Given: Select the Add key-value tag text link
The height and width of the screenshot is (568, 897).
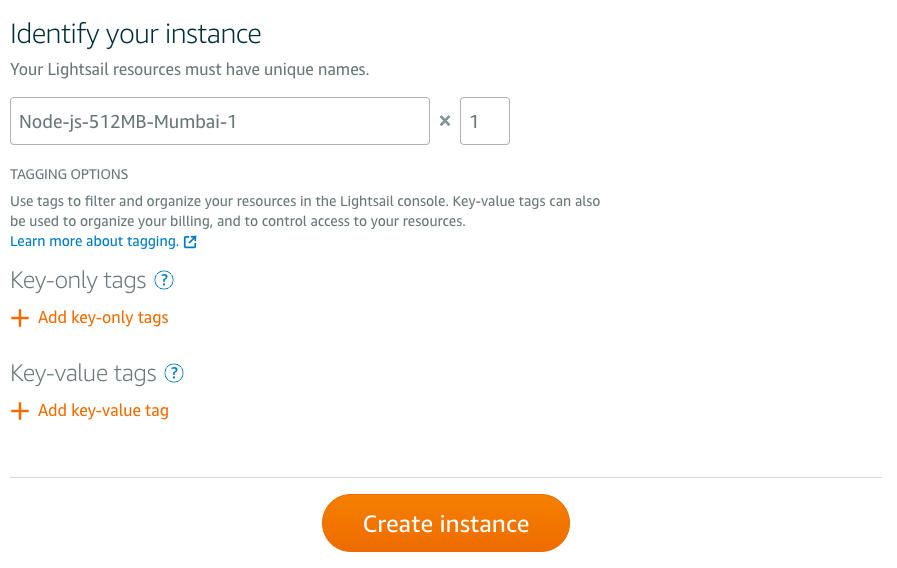Looking at the screenshot, I should pos(103,411).
